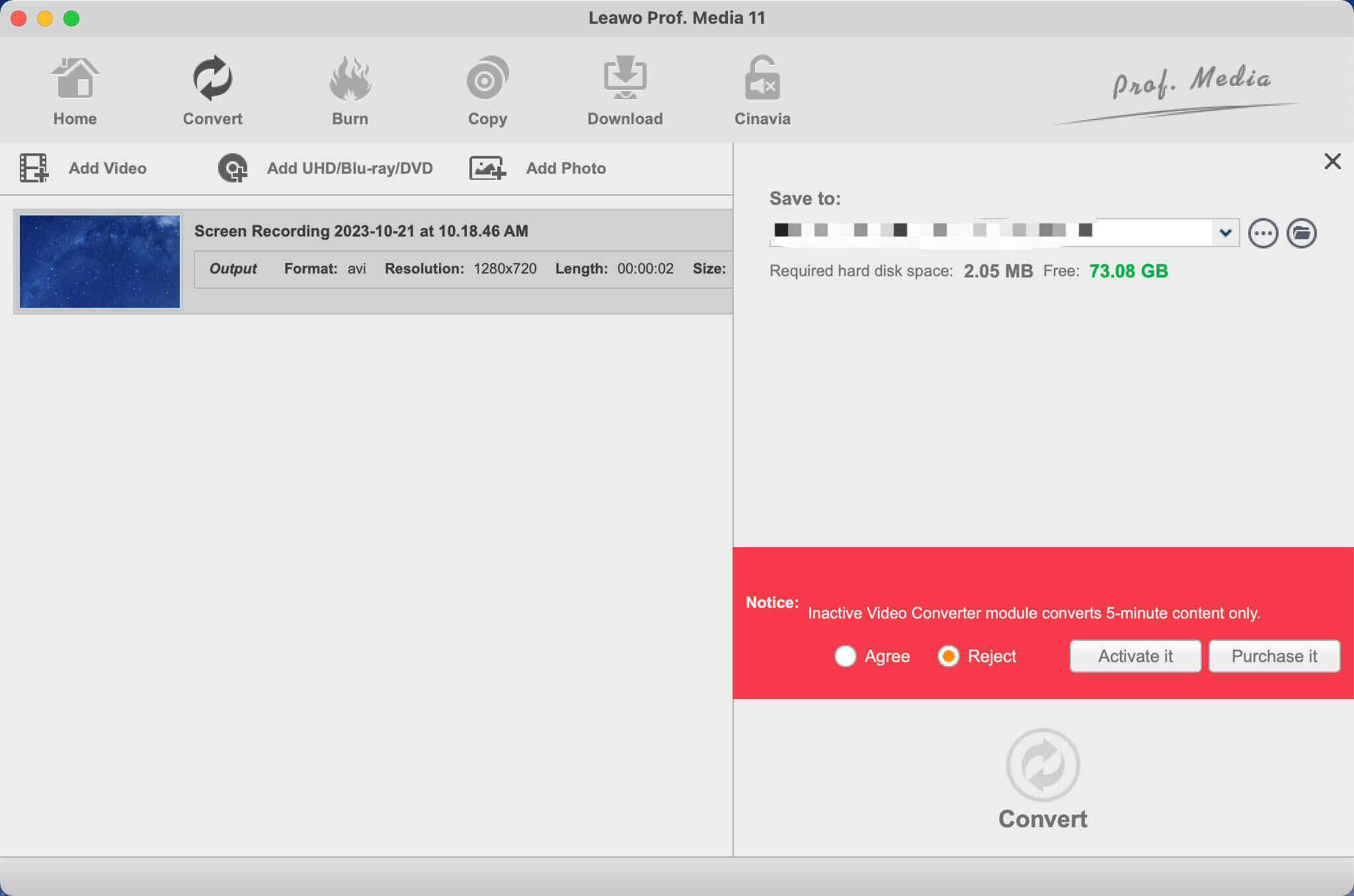Screen dimensions: 1354x896
Task: Open the Home screen
Action: point(75,89)
